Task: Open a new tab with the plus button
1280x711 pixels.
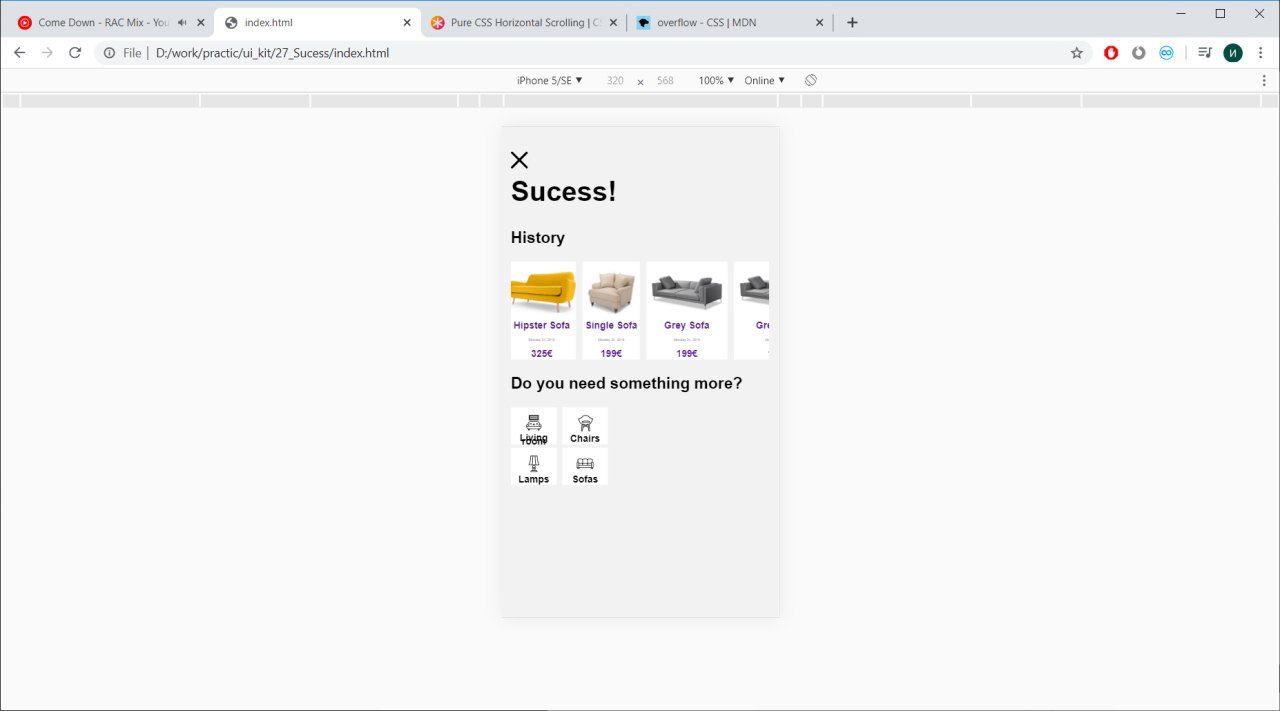Action: coord(852,22)
